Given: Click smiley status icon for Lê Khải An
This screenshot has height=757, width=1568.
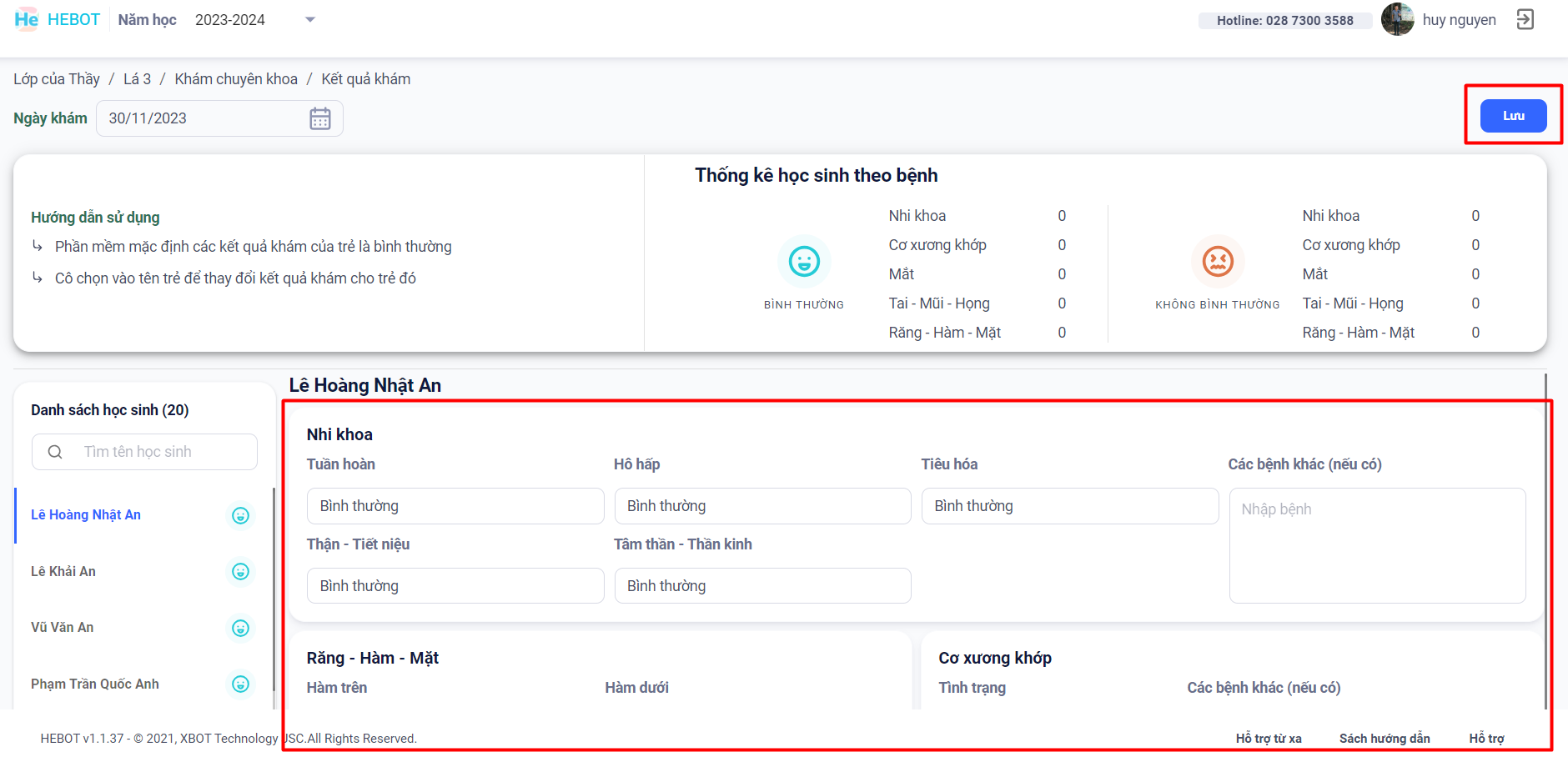Looking at the screenshot, I should click(240, 572).
